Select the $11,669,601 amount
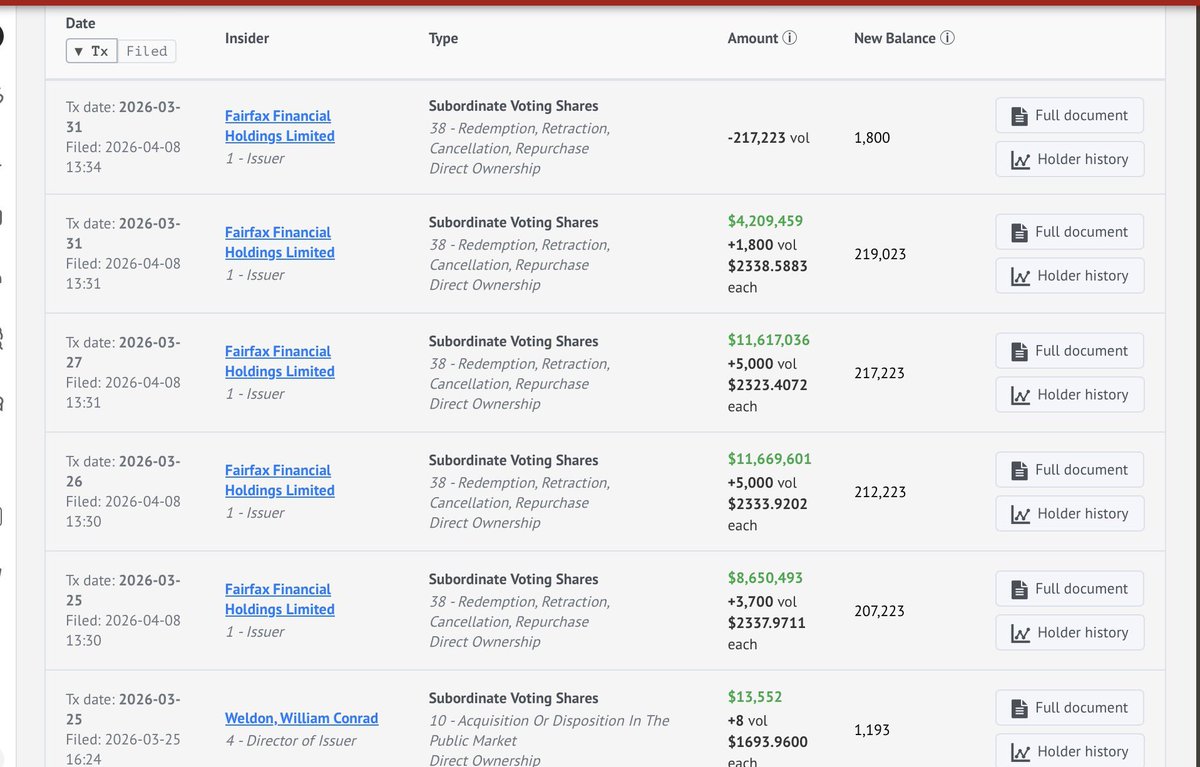Screen dimensions: 1200x767 point(770,459)
